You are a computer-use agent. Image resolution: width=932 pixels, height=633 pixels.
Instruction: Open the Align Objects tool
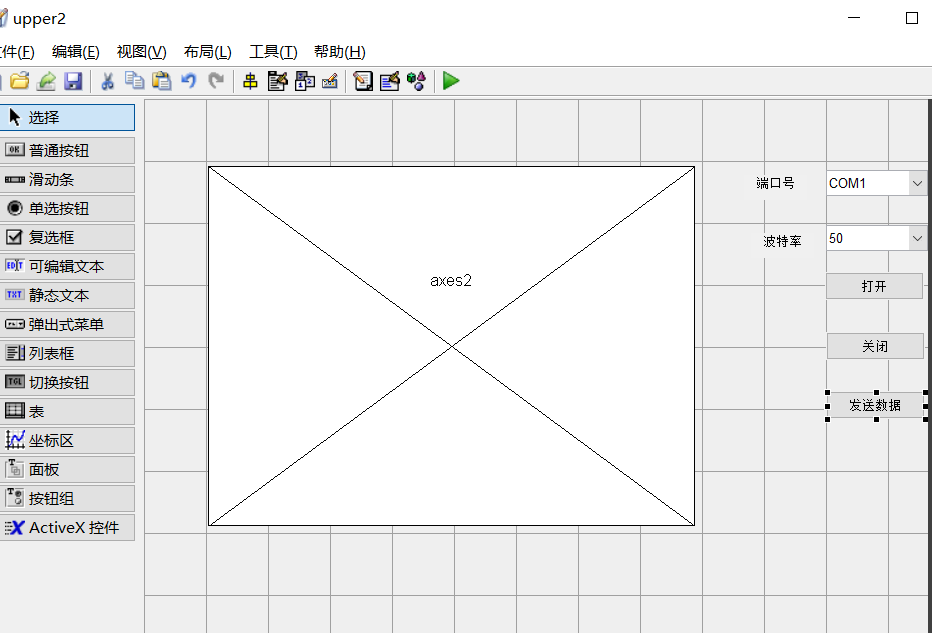pyautogui.click(x=250, y=81)
